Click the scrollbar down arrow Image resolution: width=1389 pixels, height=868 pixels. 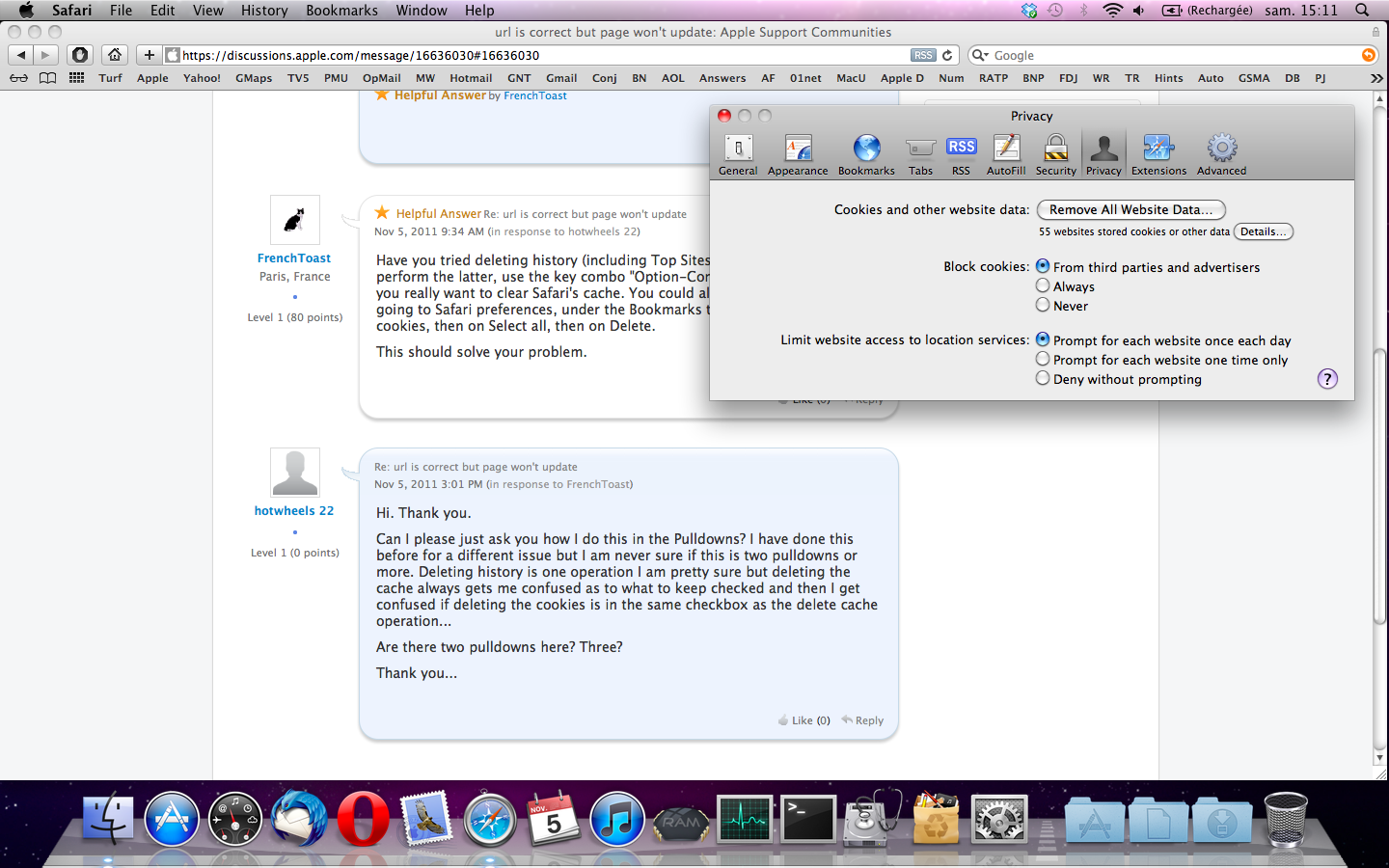tap(1380, 759)
